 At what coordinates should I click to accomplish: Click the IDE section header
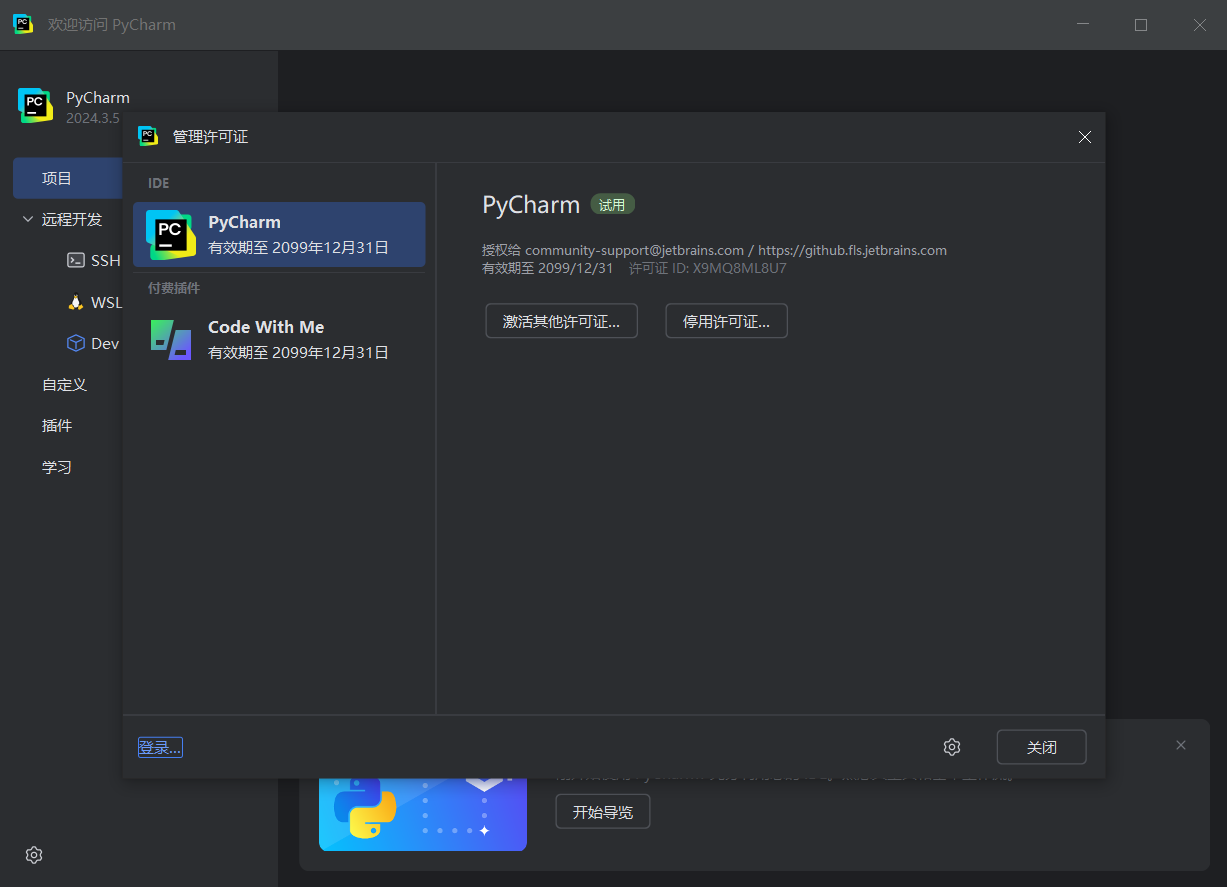(x=159, y=183)
